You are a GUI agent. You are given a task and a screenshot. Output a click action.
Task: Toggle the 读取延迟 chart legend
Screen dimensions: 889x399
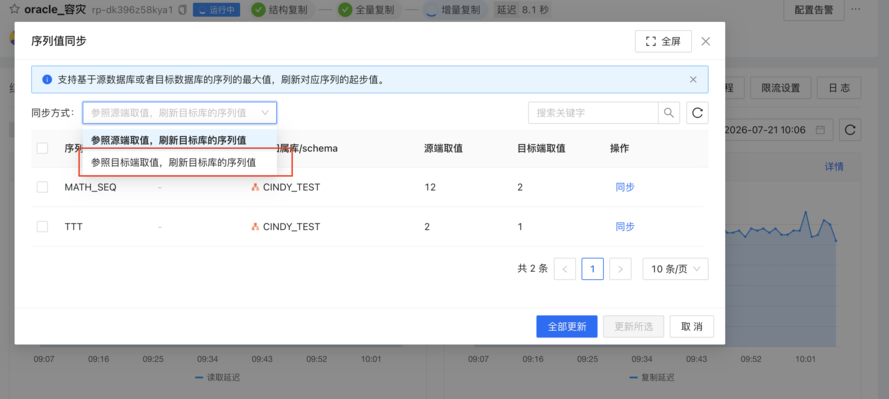point(217,377)
